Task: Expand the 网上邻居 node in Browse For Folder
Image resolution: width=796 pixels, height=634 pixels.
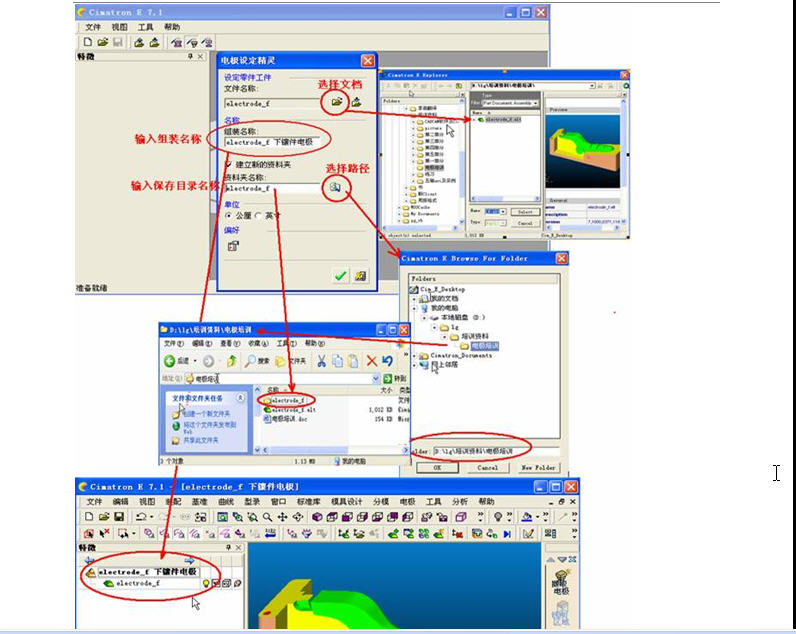Action: point(415,365)
